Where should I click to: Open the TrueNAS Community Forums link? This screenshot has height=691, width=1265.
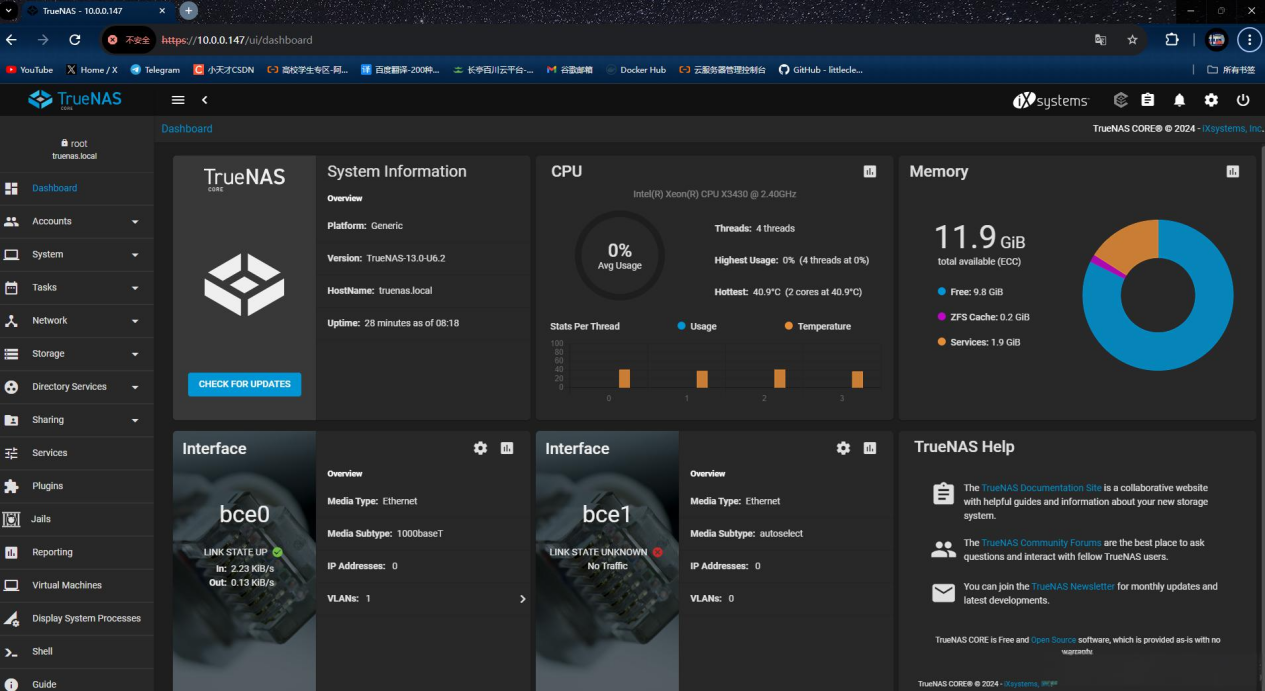(x=1041, y=543)
